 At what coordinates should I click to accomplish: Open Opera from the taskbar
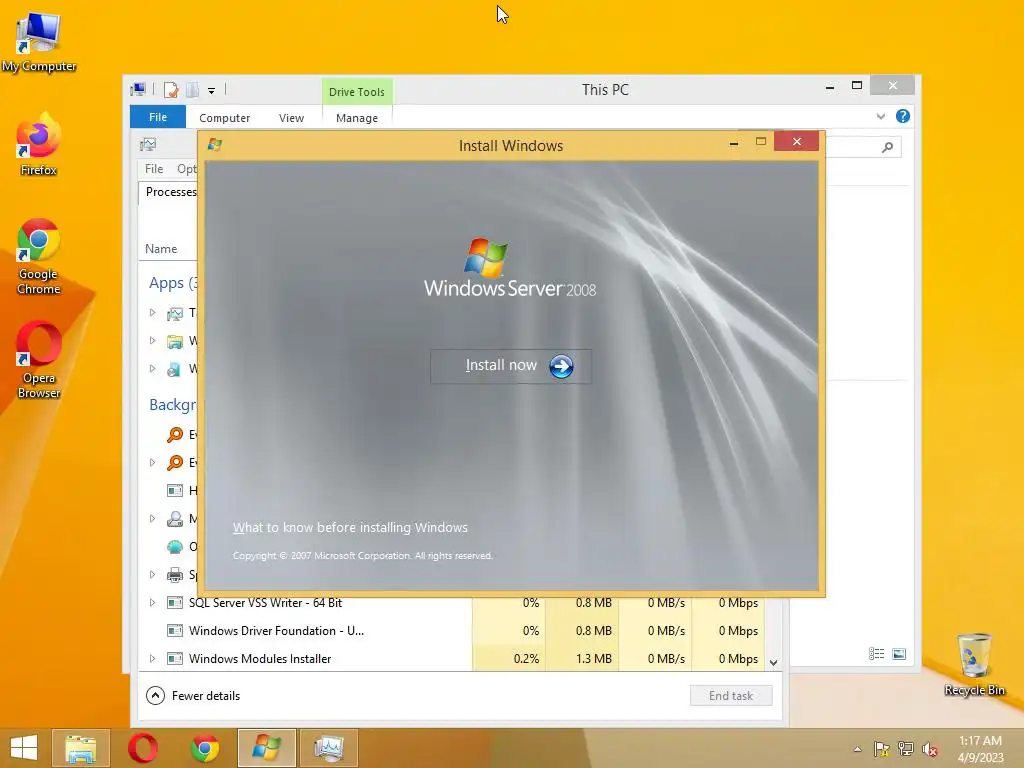point(142,748)
